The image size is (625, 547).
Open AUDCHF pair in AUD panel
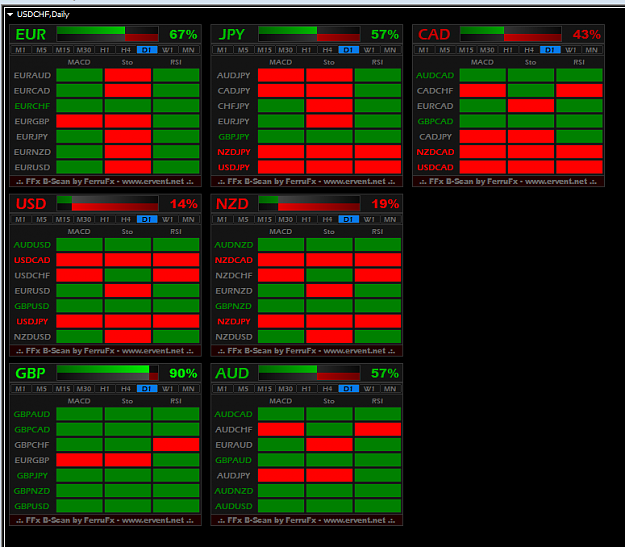pyautogui.click(x=234, y=430)
